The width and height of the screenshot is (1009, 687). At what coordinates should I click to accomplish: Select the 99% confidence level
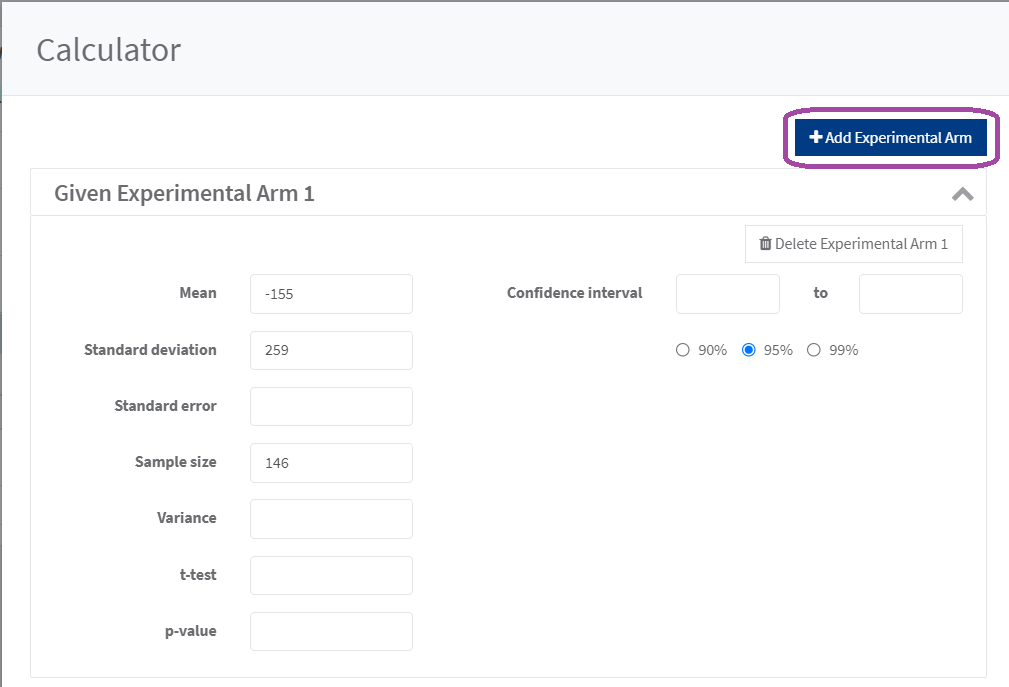click(x=813, y=350)
